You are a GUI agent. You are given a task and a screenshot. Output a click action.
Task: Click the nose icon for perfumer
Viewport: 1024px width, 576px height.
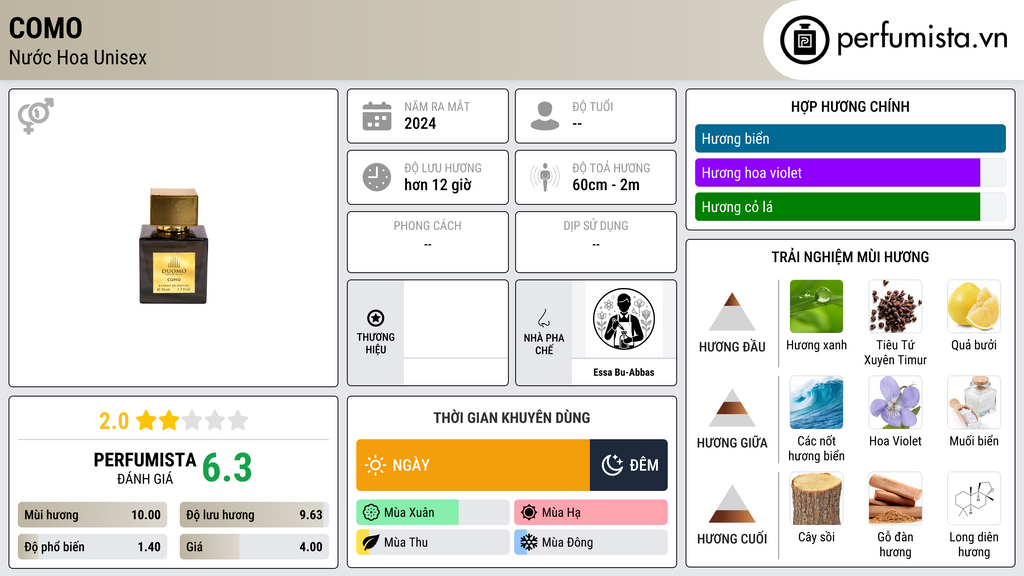(x=543, y=318)
